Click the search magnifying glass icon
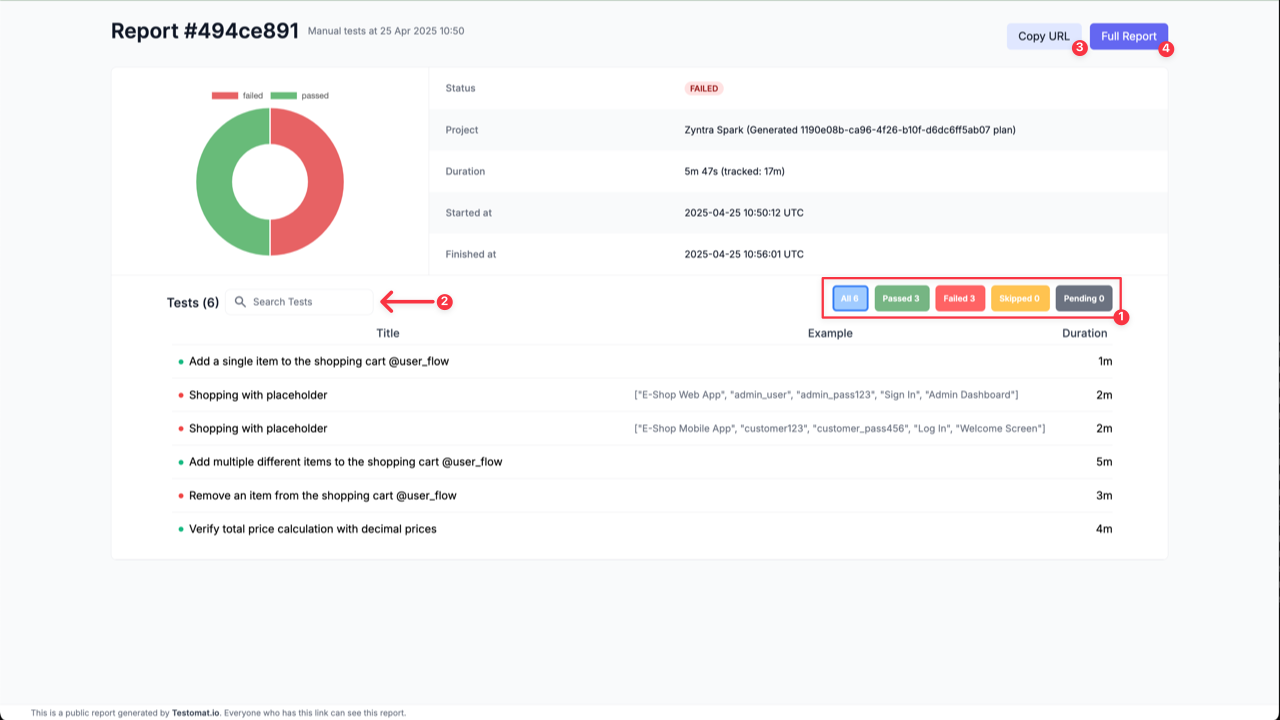This screenshot has height=720, width=1280. point(239,301)
